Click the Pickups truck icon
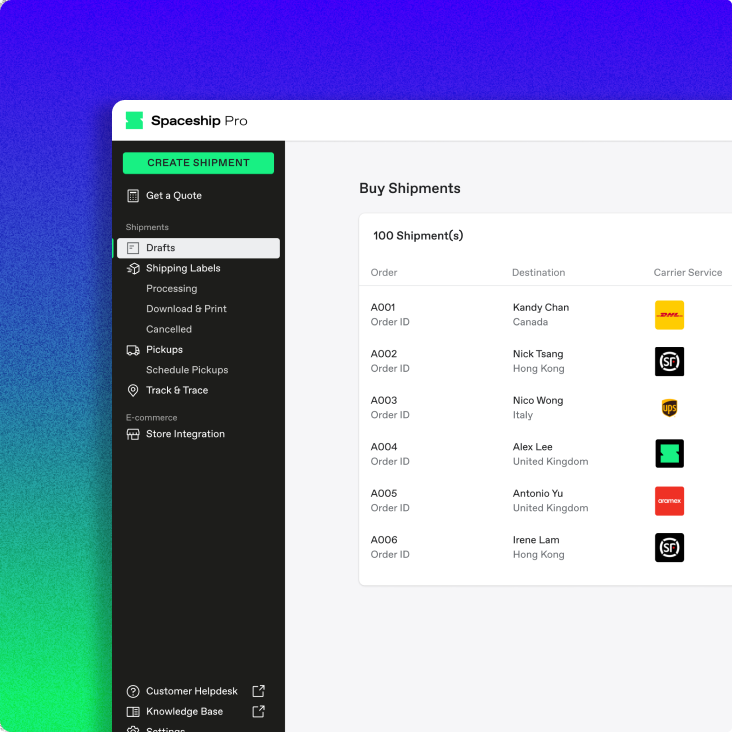 (133, 350)
